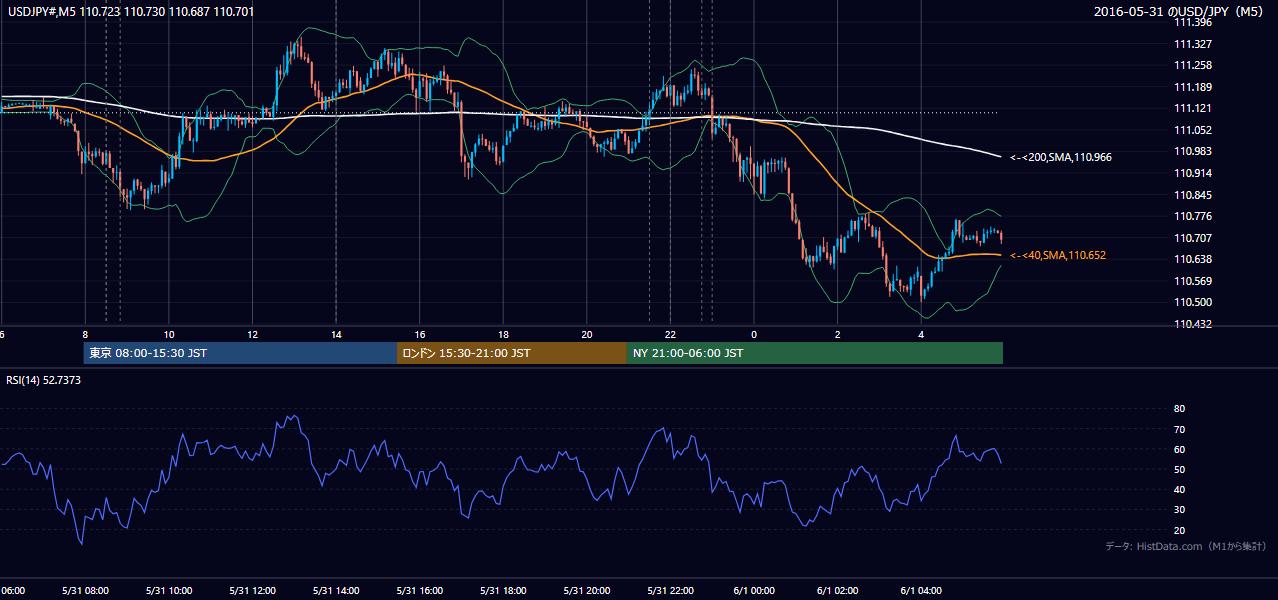This screenshot has width=1278, height=600.
Task: Click the RSI scale value 70
Action: [x=1179, y=429]
